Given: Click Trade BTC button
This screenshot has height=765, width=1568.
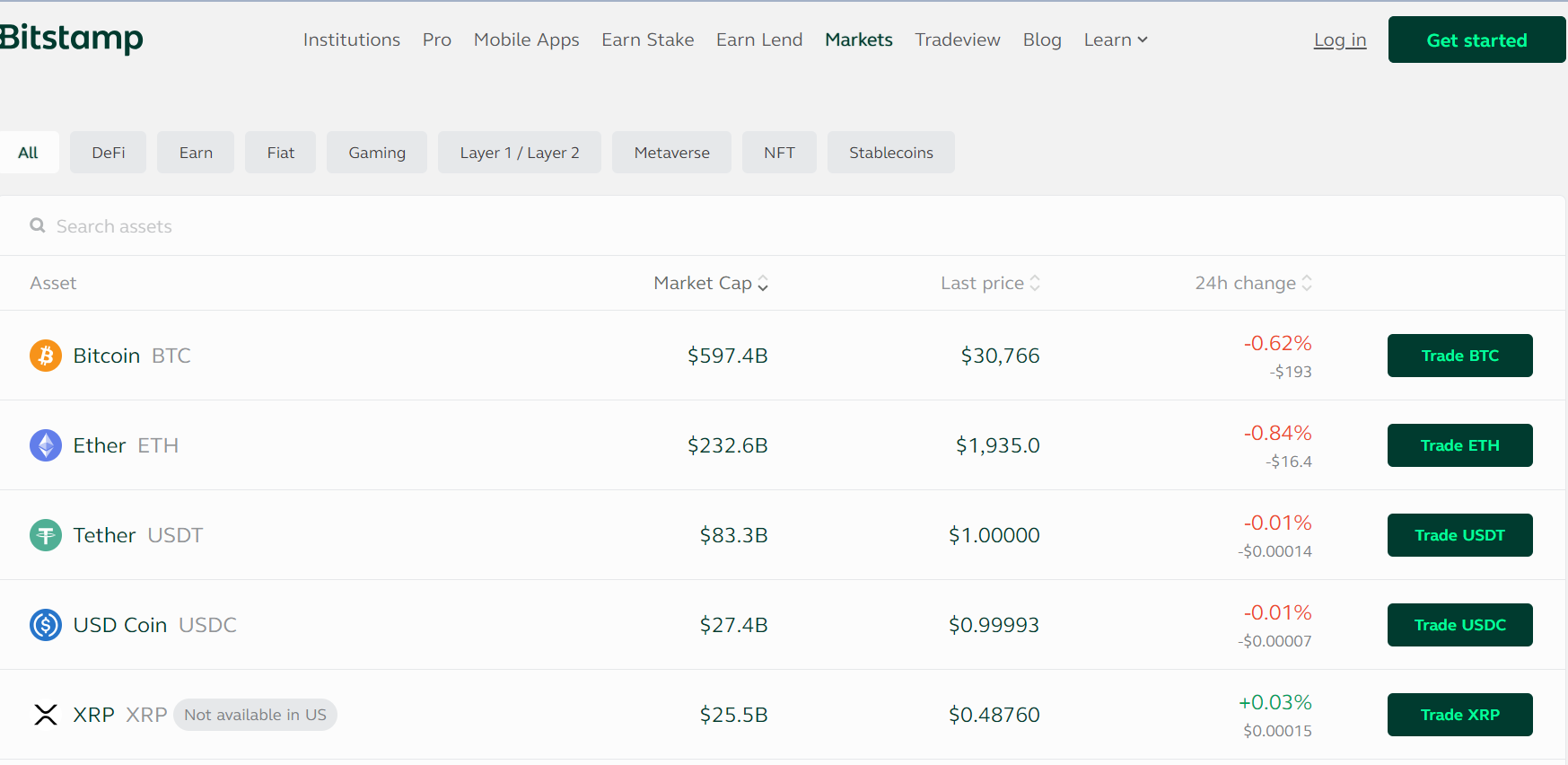Looking at the screenshot, I should pos(1460,356).
